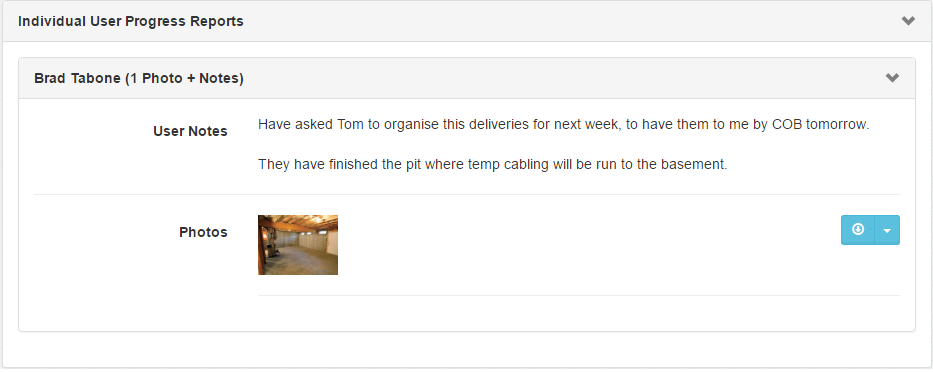933x372 pixels.
Task: Click the blue download photos icon
Action: [x=858, y=230]
